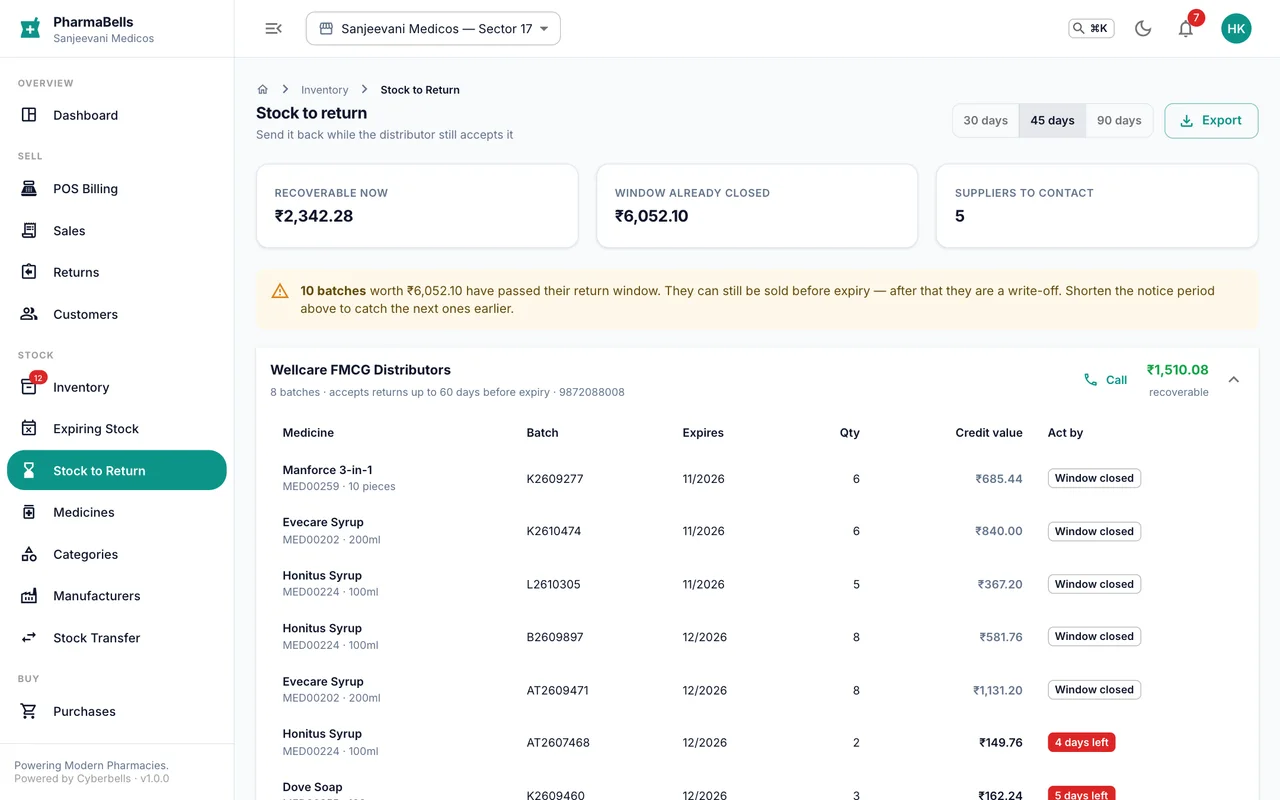
Task: Toggle dark mode with the moon icon
Action: click(x=1143, y=28)
